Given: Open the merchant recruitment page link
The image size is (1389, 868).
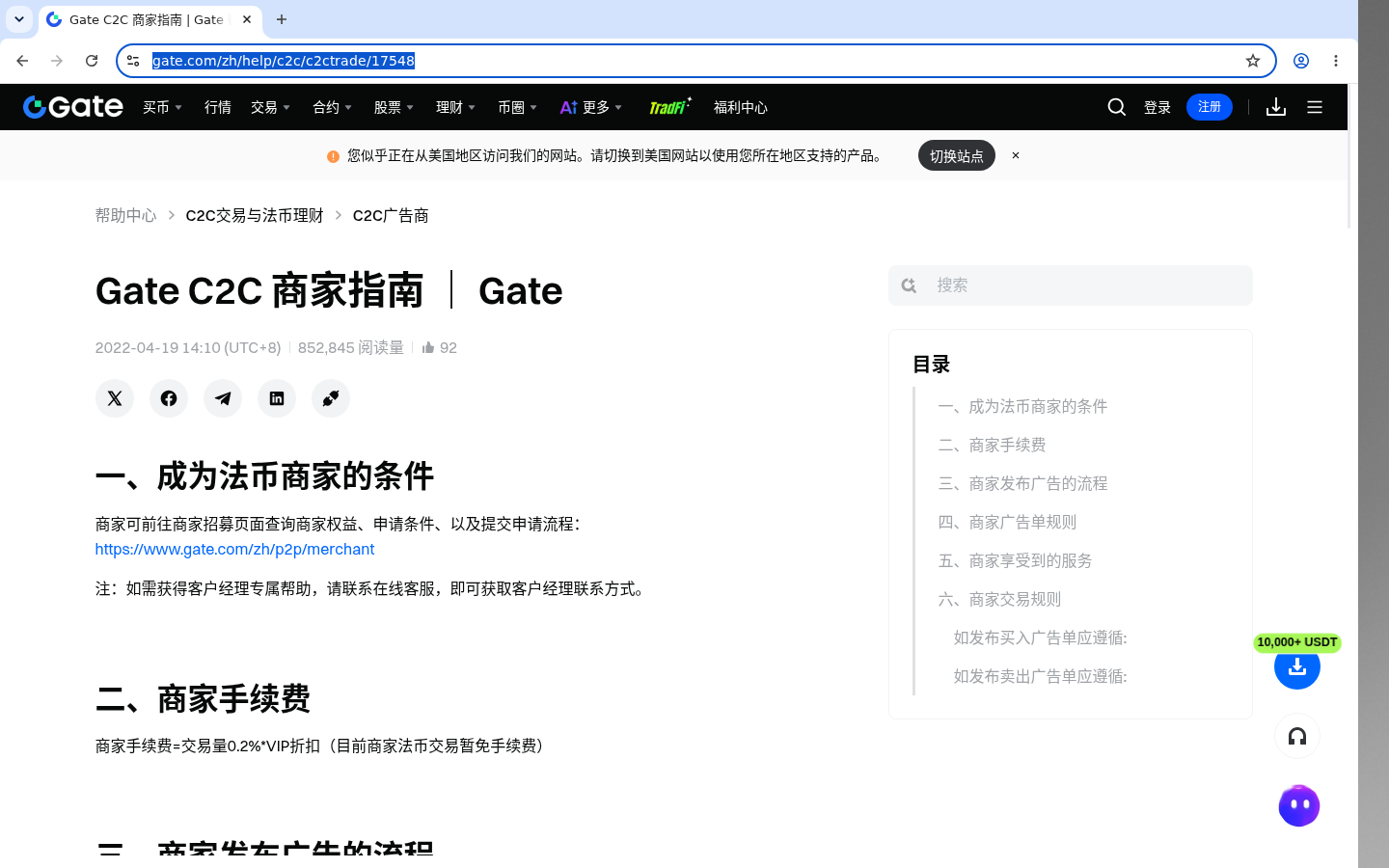Looking at the screenshot, I should [x=234, y=549].
